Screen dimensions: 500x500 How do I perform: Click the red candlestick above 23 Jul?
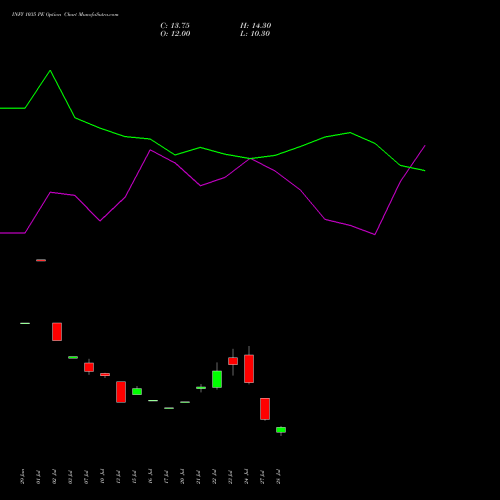233,361
